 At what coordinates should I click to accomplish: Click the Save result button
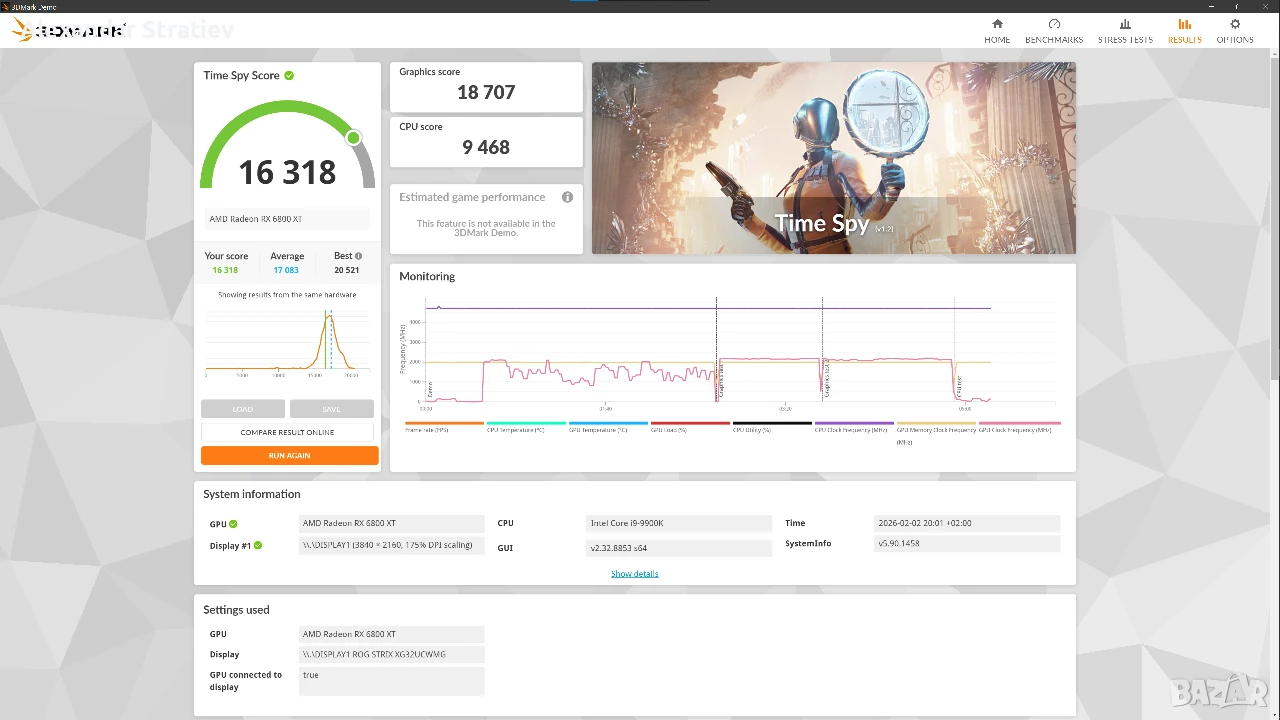click(332, 409)
